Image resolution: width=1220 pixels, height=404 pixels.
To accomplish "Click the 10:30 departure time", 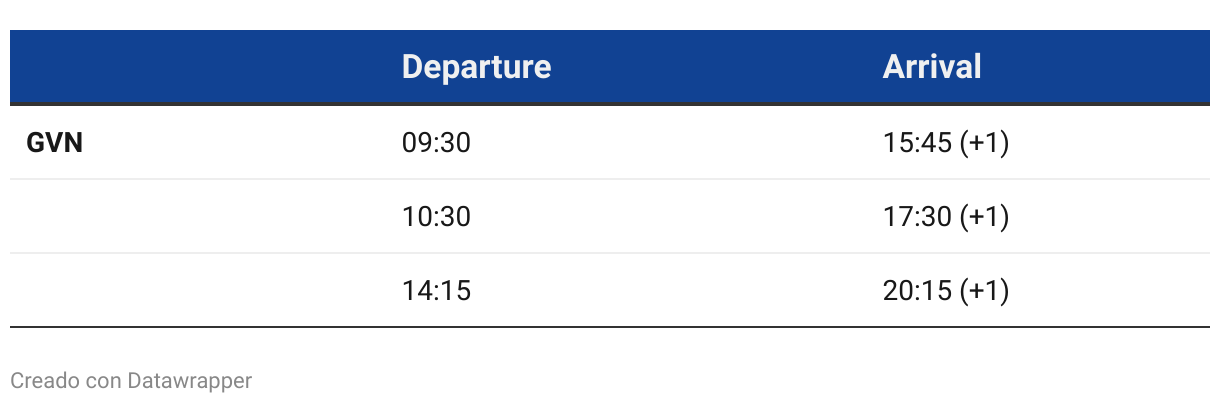I will (x=436, y=217).
